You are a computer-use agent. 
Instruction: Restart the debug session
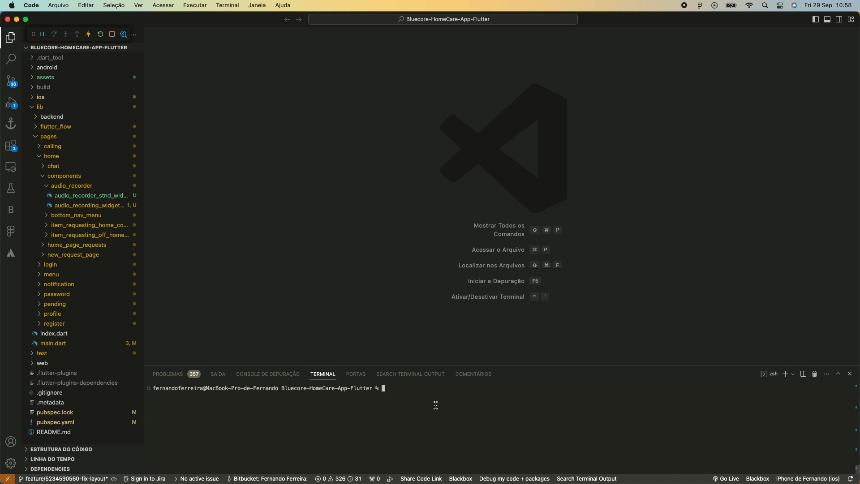point(100,34)
